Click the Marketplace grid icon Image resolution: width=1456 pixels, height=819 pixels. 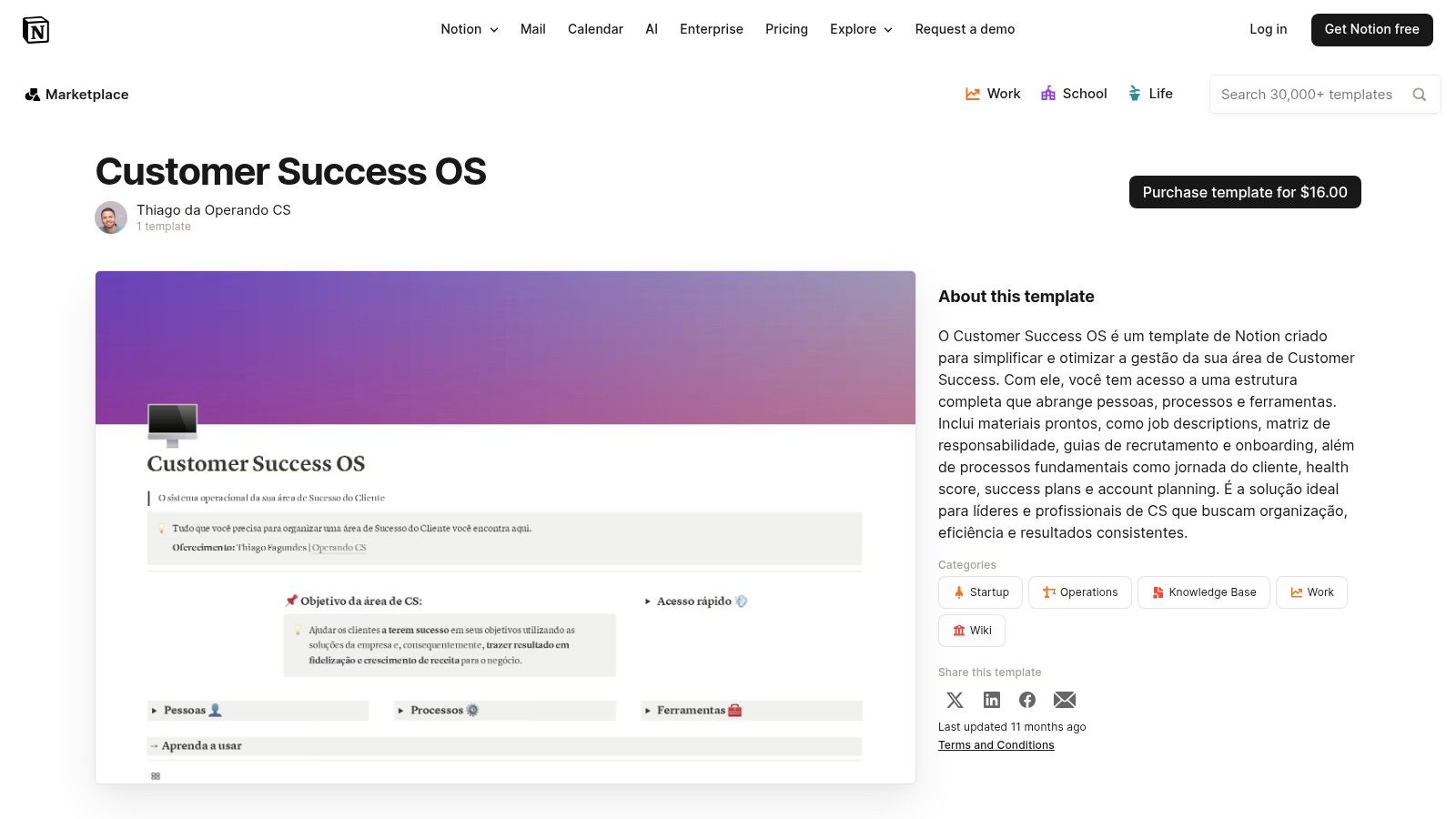tap(33, 94)
